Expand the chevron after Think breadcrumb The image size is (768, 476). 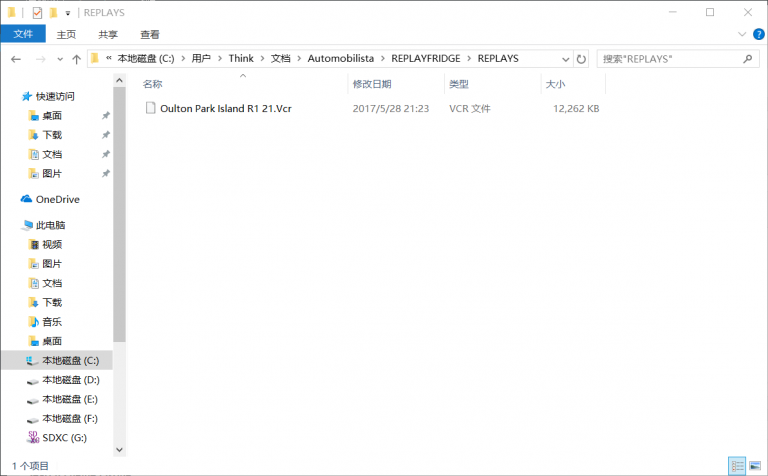262,59
